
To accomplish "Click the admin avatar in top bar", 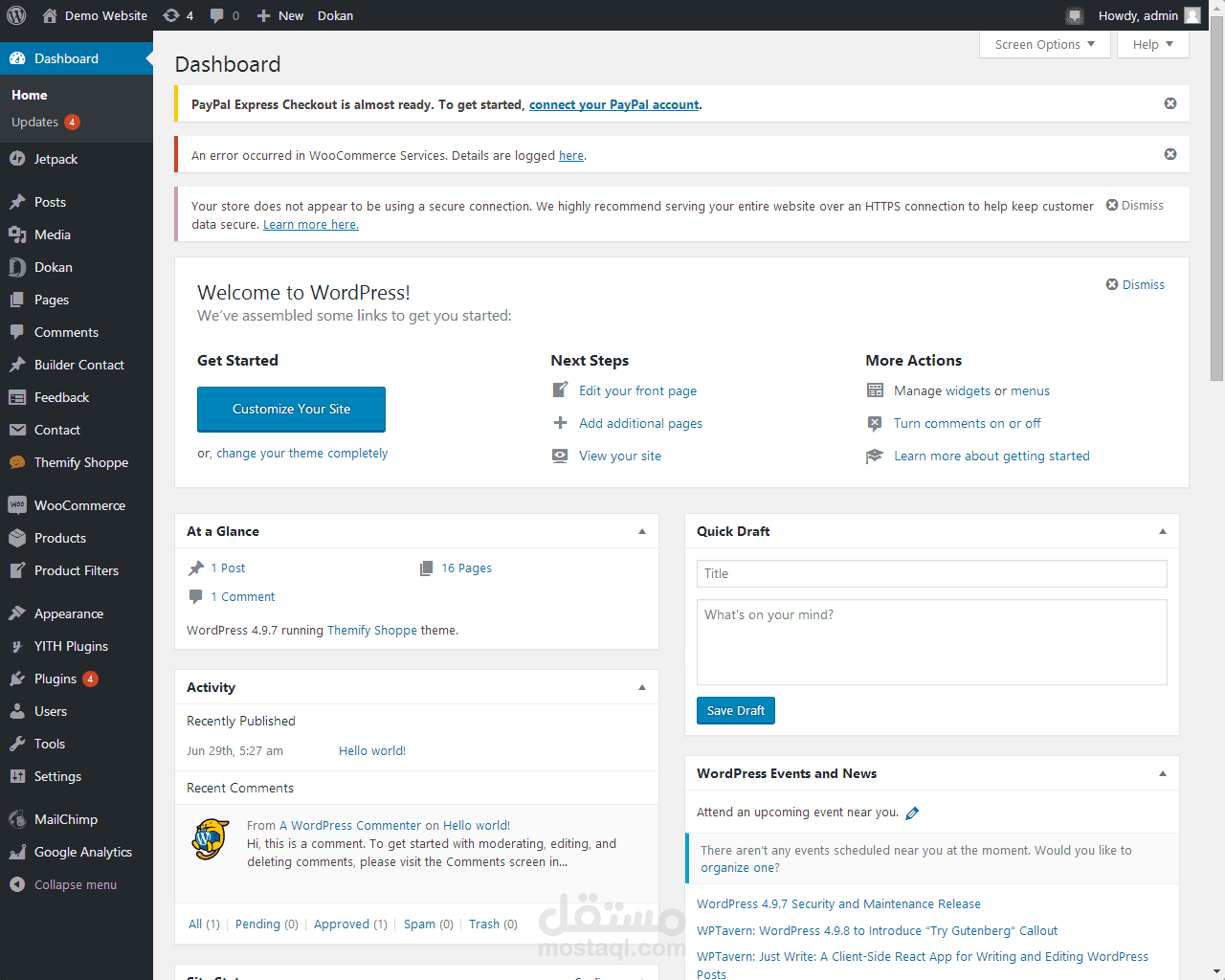I will coord(1192,15).
